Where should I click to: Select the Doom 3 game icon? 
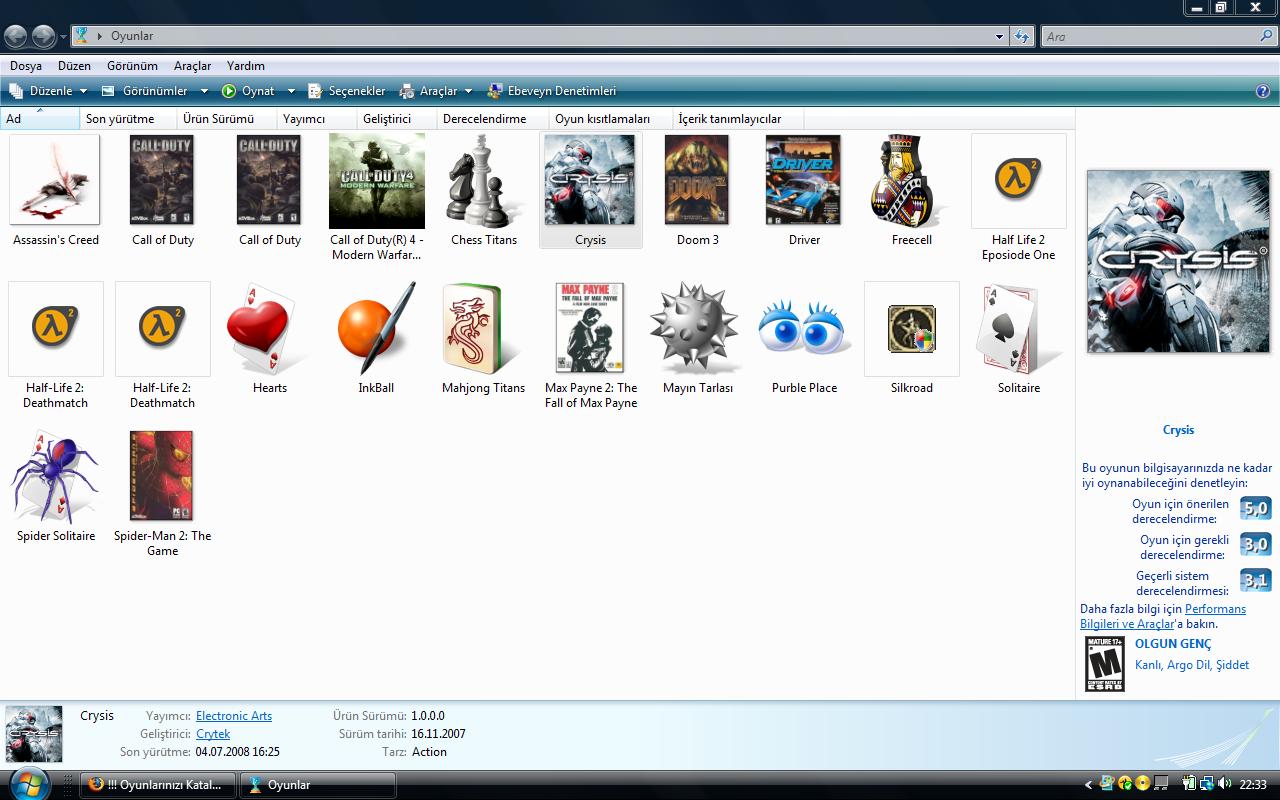coord(697,180)
